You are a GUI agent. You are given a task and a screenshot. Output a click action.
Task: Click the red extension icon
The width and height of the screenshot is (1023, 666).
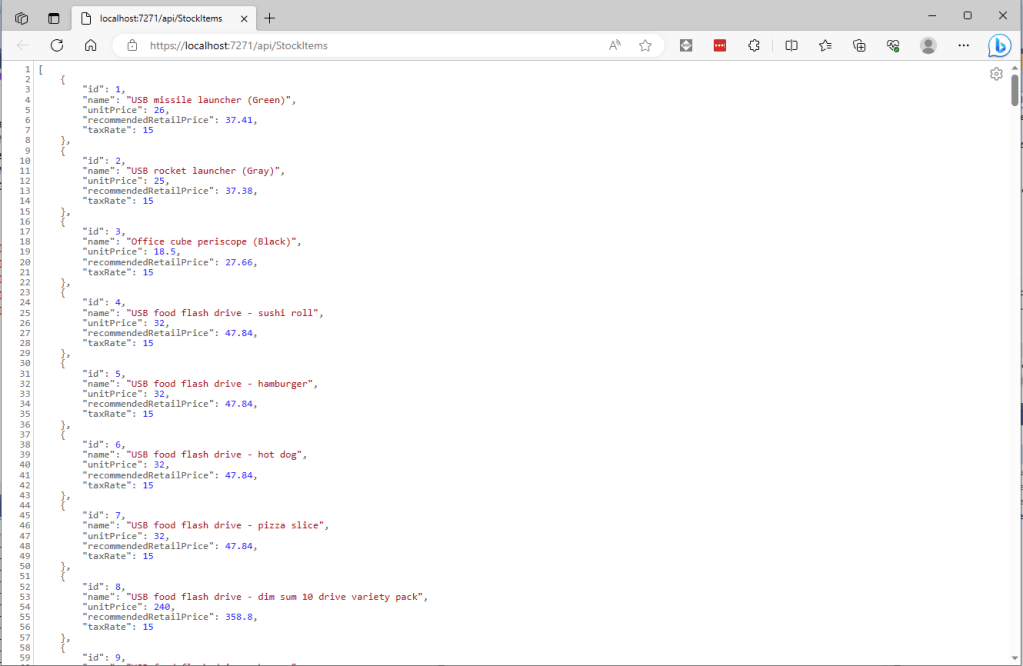(x=720, y=45)
